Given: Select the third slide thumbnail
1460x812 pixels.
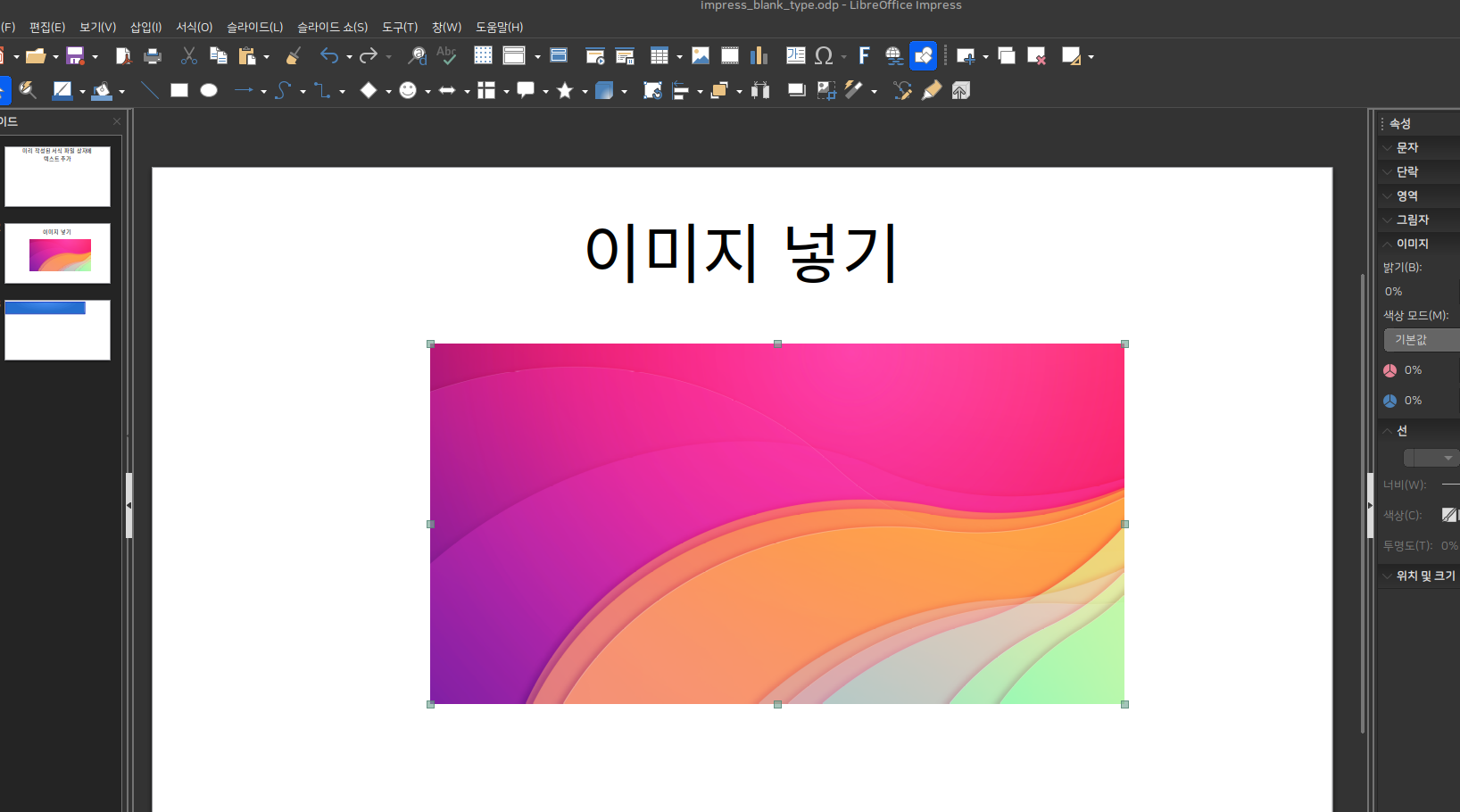Looking at the screenshot, I should [x=57, y=330].
